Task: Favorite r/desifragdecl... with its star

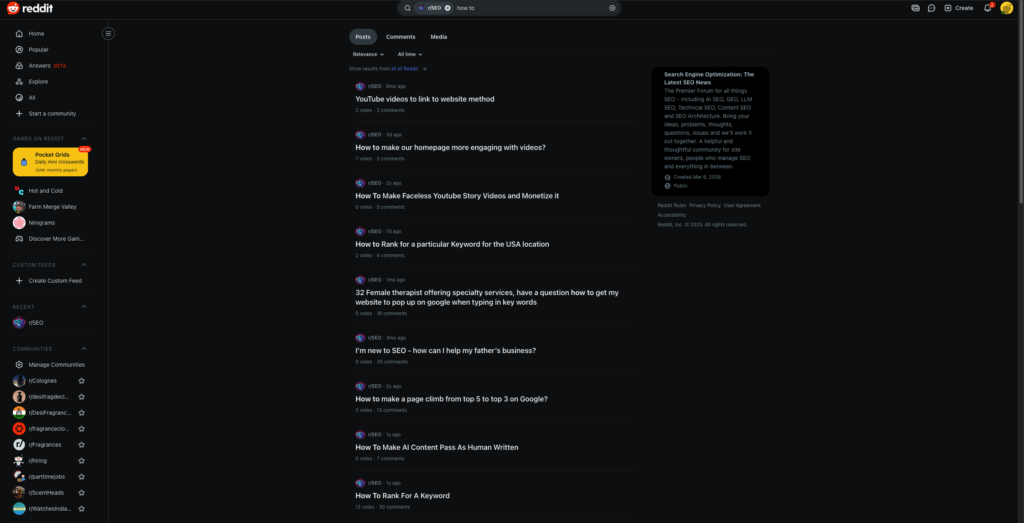Action: pyautogui.click(x=82, y=396)
